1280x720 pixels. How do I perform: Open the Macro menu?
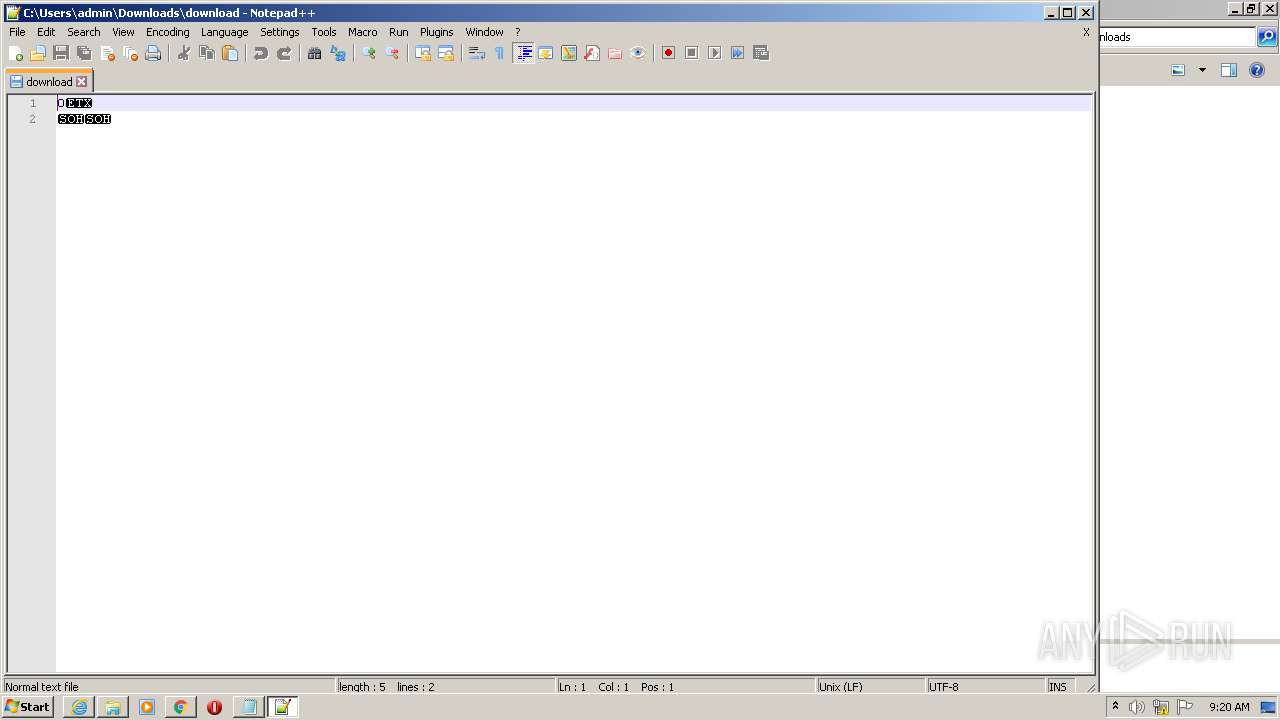click(363, 32)
